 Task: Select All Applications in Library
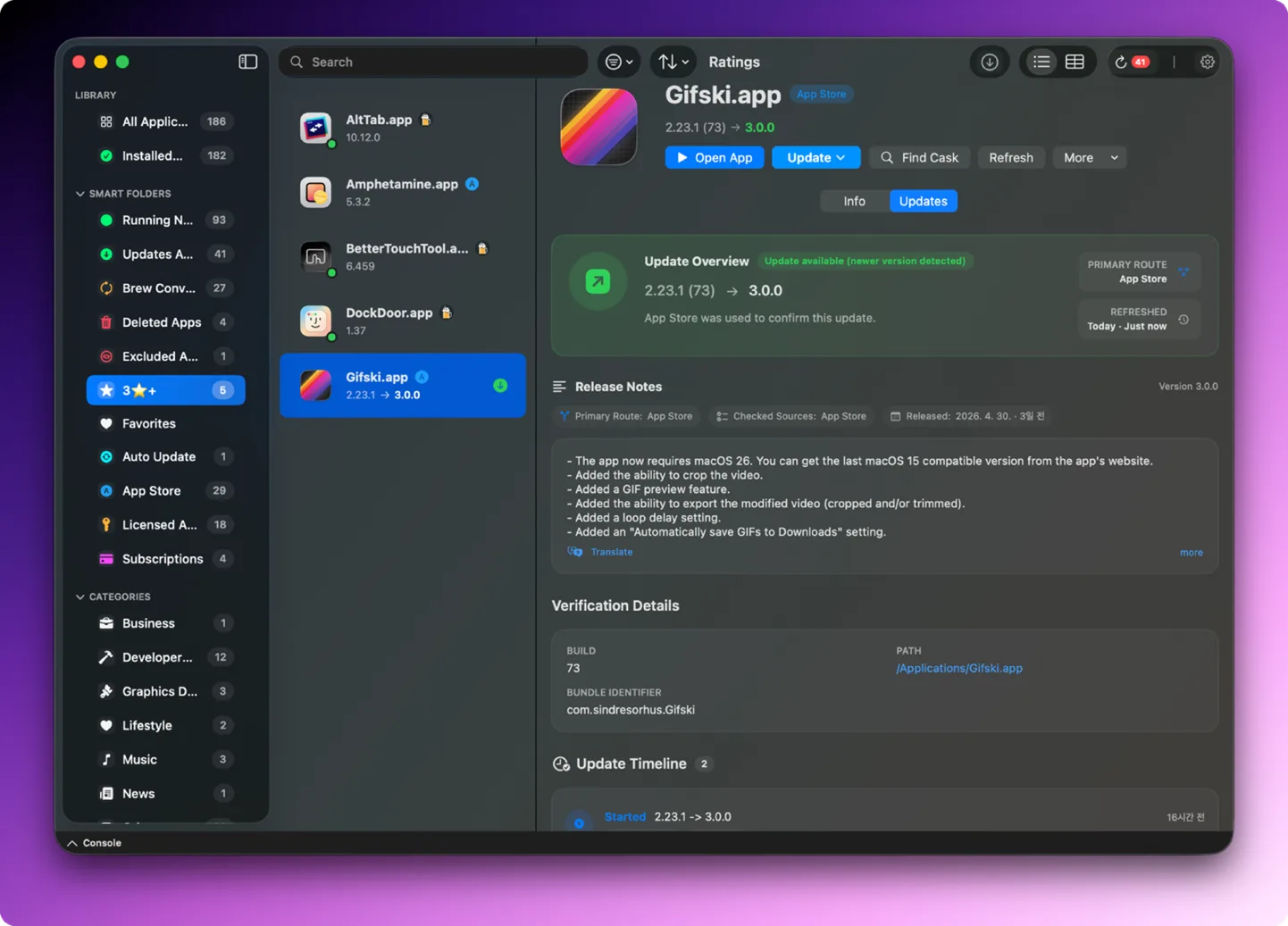(165, 121)
